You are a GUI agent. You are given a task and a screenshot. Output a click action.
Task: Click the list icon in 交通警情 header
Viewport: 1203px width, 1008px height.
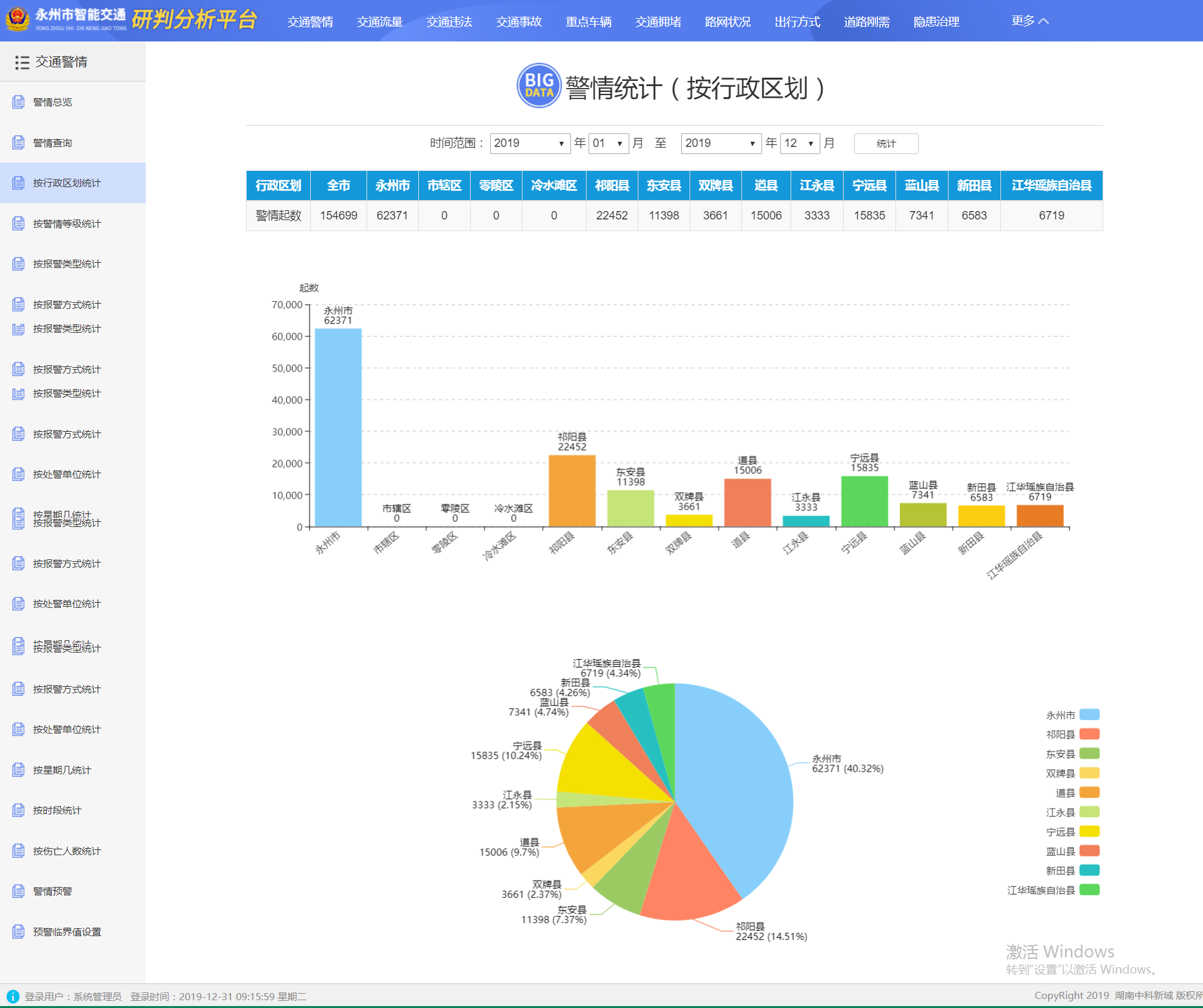point(22,62)
